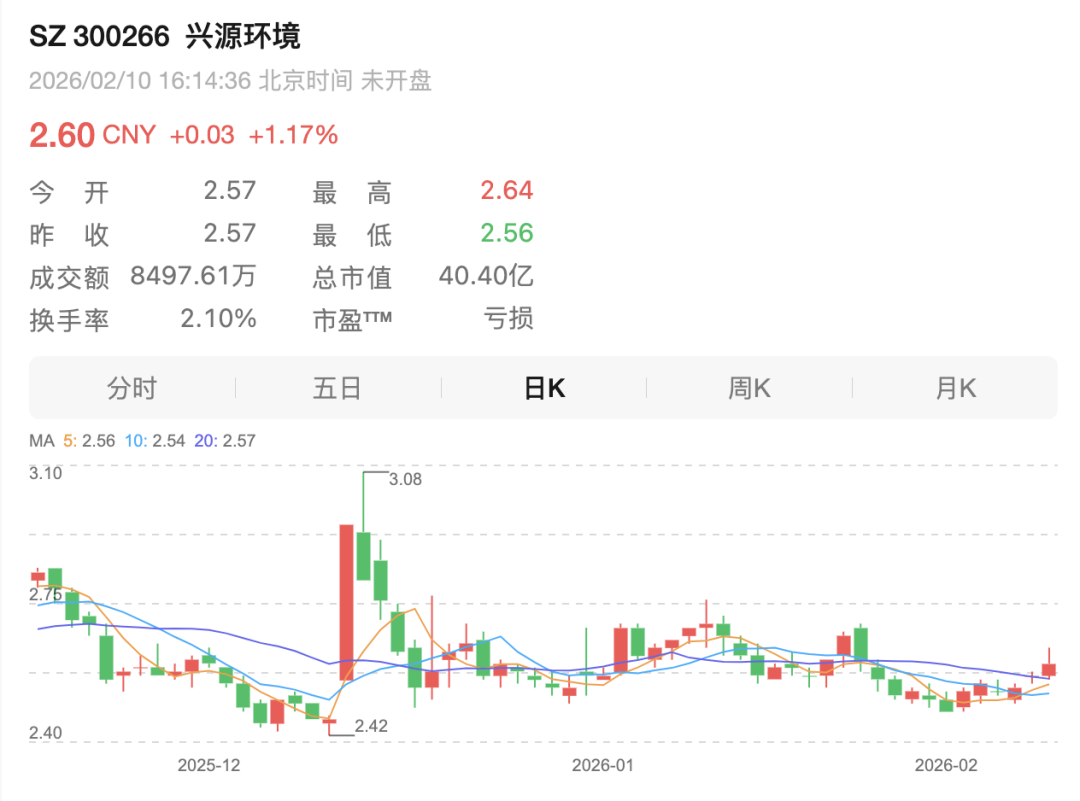The width and height of the screenshot is (1080, 801).
Task: Click the 换手率 value 2.10%
Action: click(218, 319)
